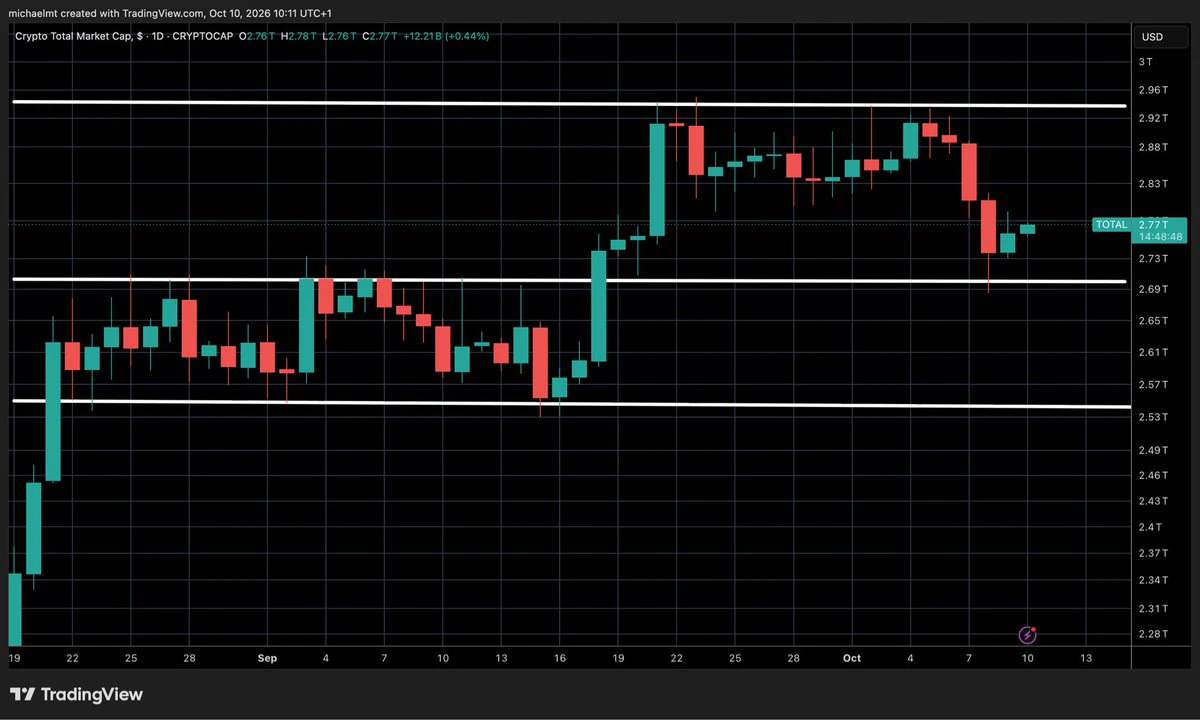The height and width of the screenshot is (720, 1200).
Task: Click the 2.73T label on the price scale
Action: tap(1152, 258)
